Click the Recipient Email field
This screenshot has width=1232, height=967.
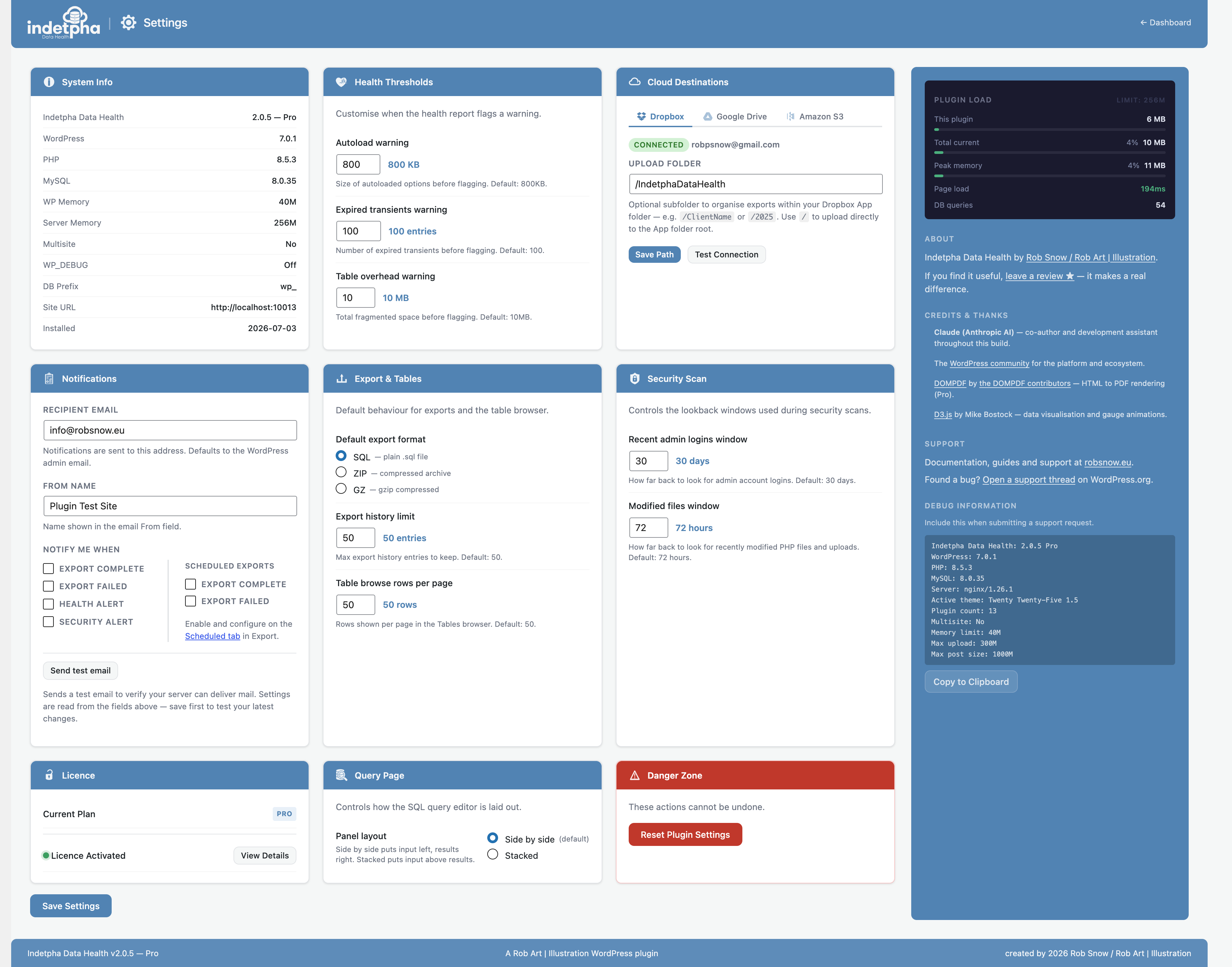(x=170, y=430)
